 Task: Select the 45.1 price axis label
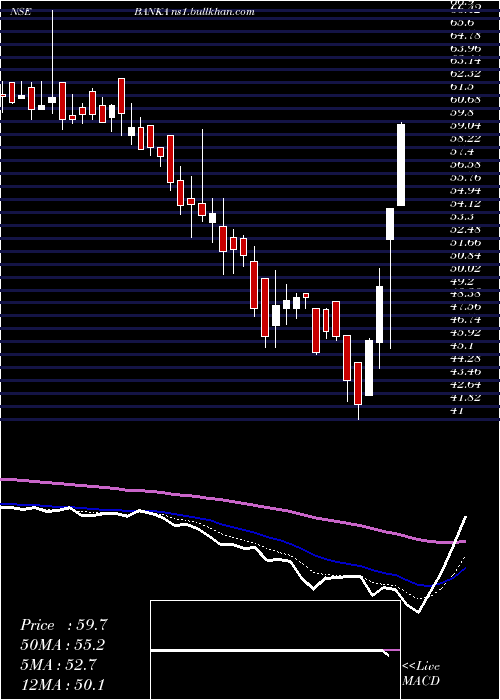point(464,347)
